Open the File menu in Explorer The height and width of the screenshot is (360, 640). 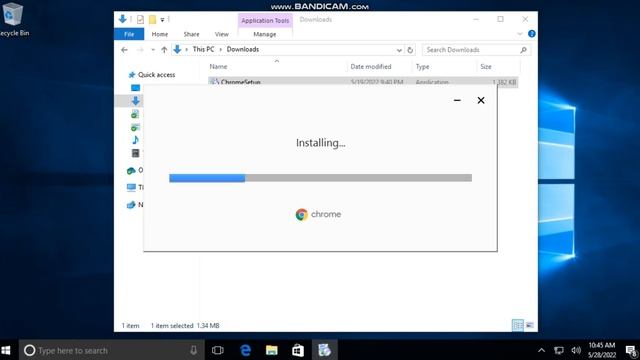[129, 34]
